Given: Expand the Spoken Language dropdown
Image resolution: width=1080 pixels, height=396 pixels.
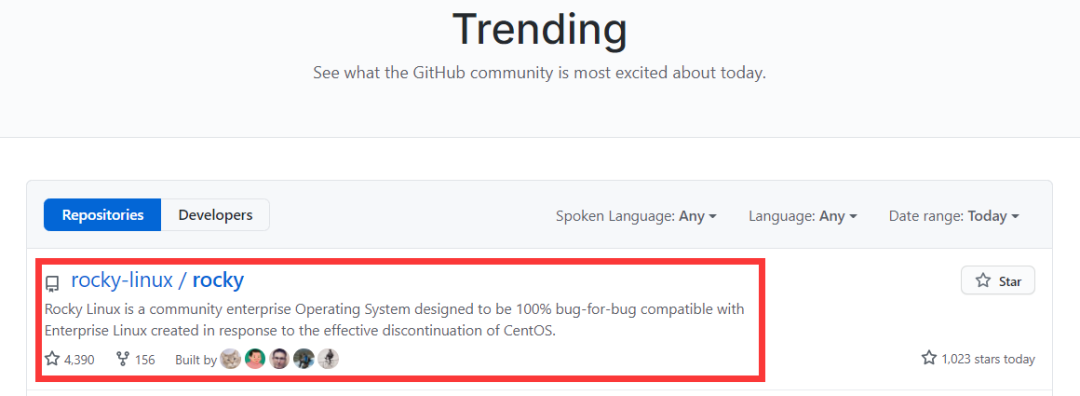Looking at the screenshot, I should tap(636, 216).
